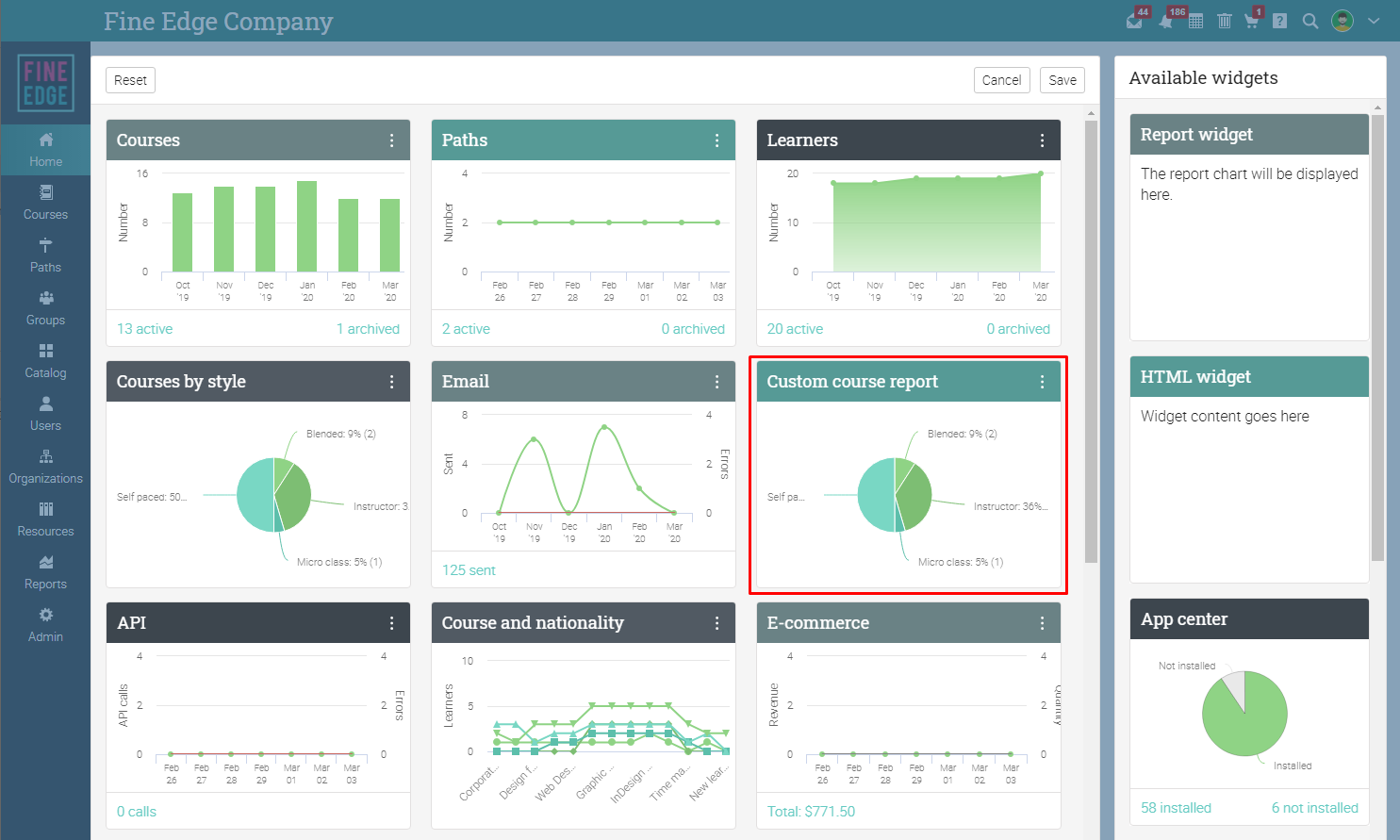Screen dimensions: 1400x840
Task: Open the trash bin icon
Action: pos(1224,21)
